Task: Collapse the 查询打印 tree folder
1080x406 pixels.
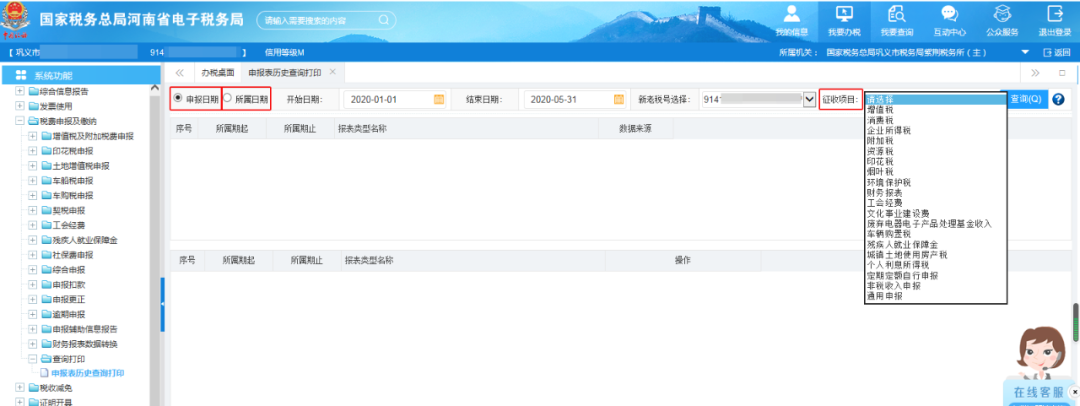Action: [x=32, y=358]
